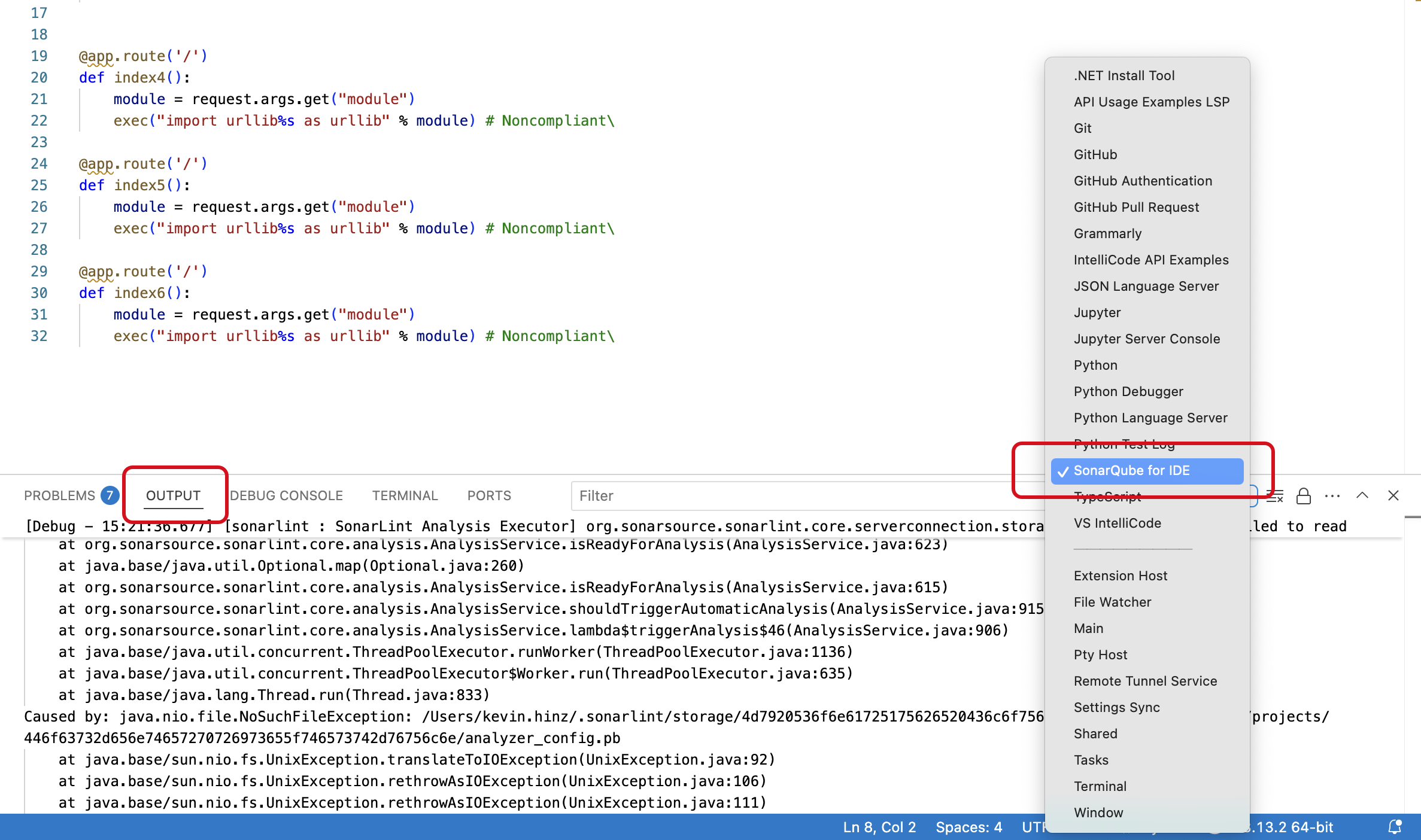Choose Settings Sync channel
Viewport: 1421px width, 840px height.
pyautogui.click(x=1147, y=707)
